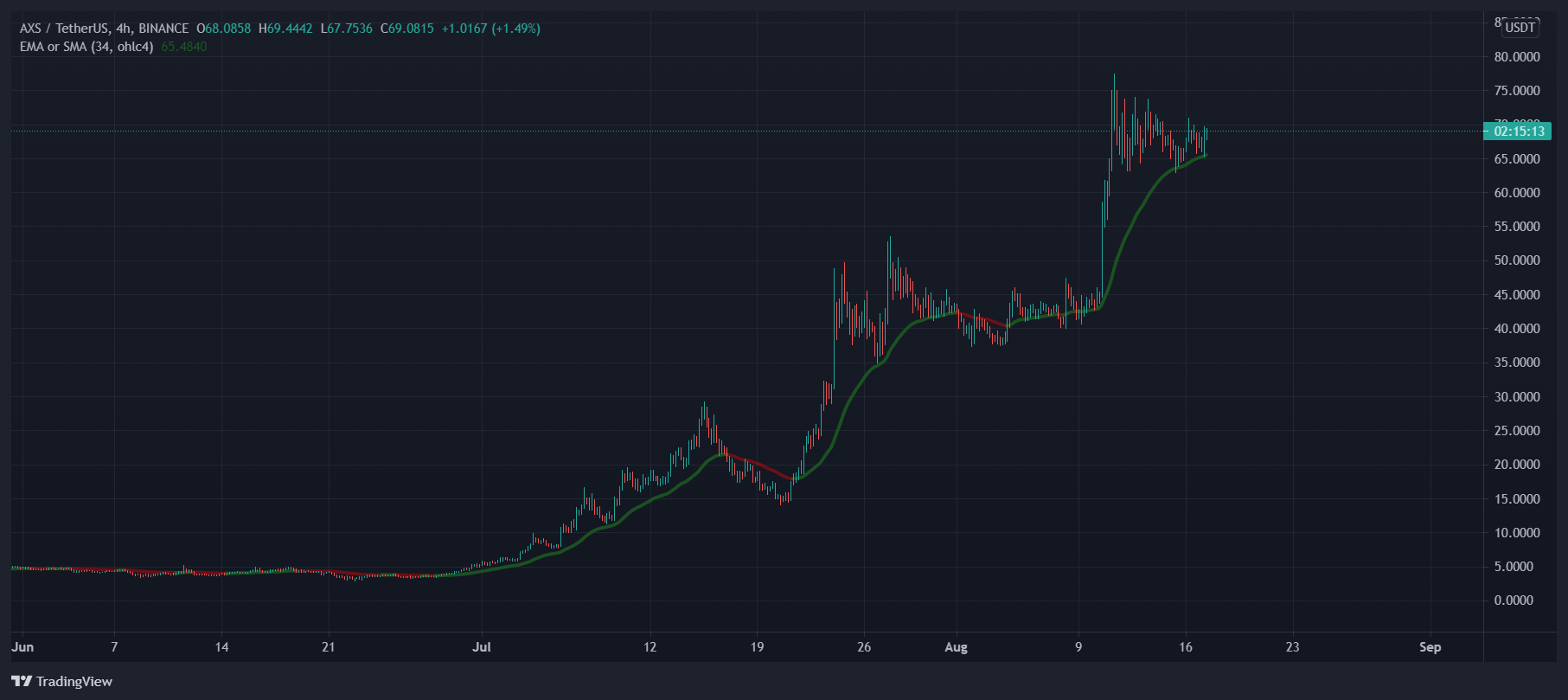The width and height of the screenshot is (1568, 700).
Task: Click the 50.0000 price axis label
Action: click(x=1517, y=260)
